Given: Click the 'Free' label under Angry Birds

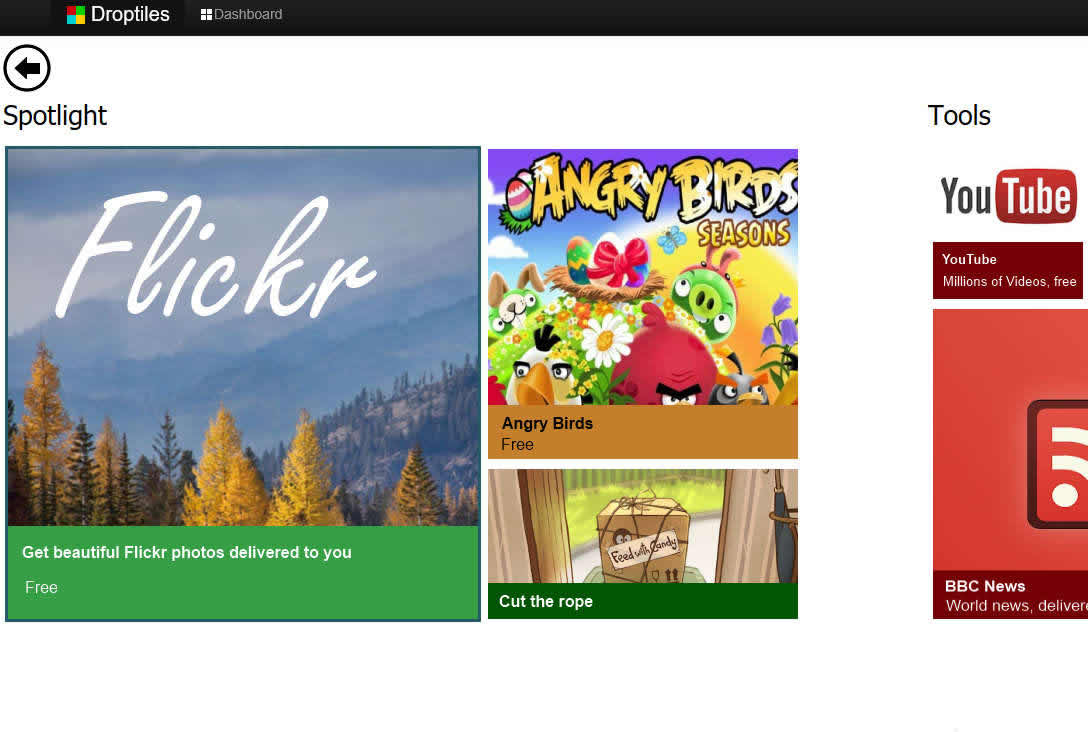Looking at the screenshot, I should (517, 445).
